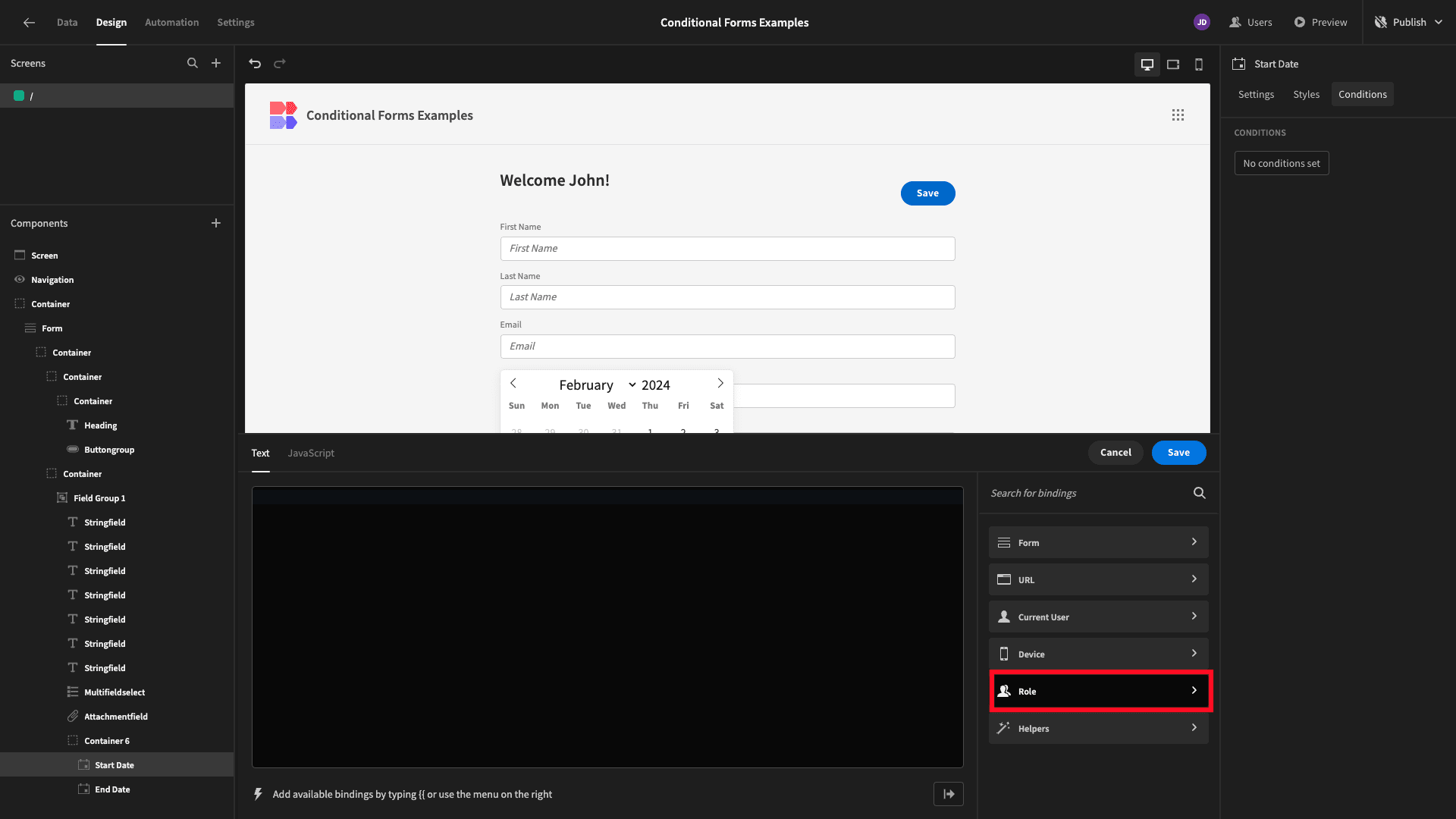
Task: Cancel the binding editor
Action: [x=1116, y=453]
